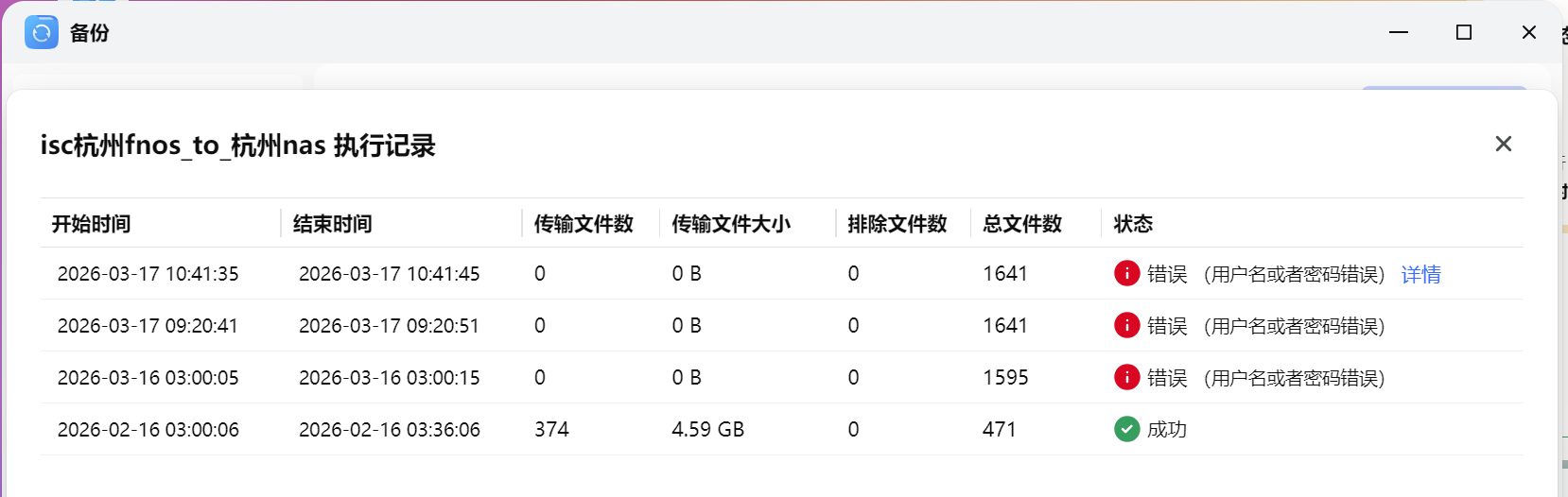1568x497 pixels.
Task: Click the red error icon for the 10:41:35 record
Action: pos(1126,273)
